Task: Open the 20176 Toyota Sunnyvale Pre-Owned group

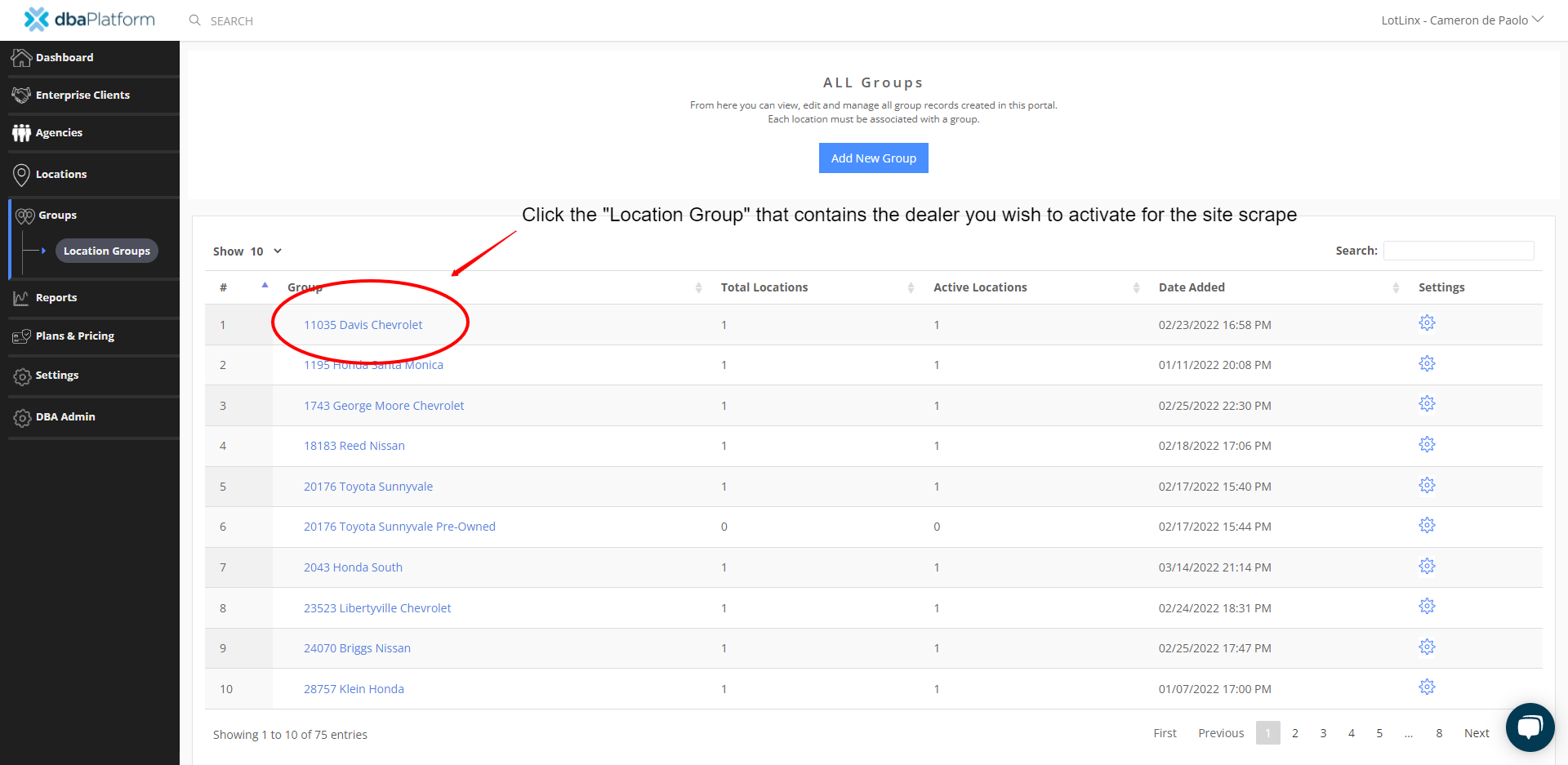Action: pyautogui.click(x=399, y=527)
